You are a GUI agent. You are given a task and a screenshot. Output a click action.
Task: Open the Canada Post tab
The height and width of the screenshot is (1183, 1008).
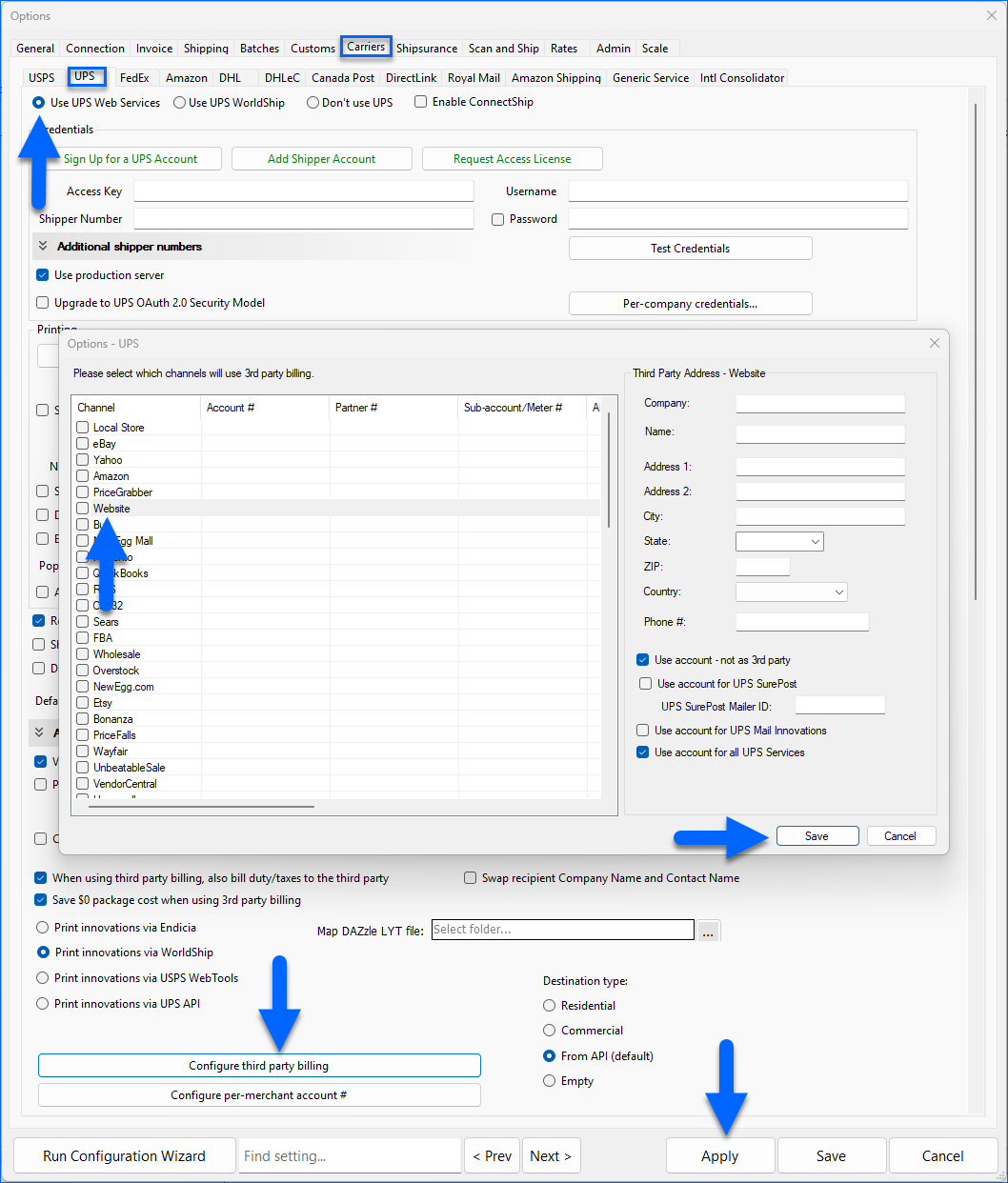click(343, 78)
